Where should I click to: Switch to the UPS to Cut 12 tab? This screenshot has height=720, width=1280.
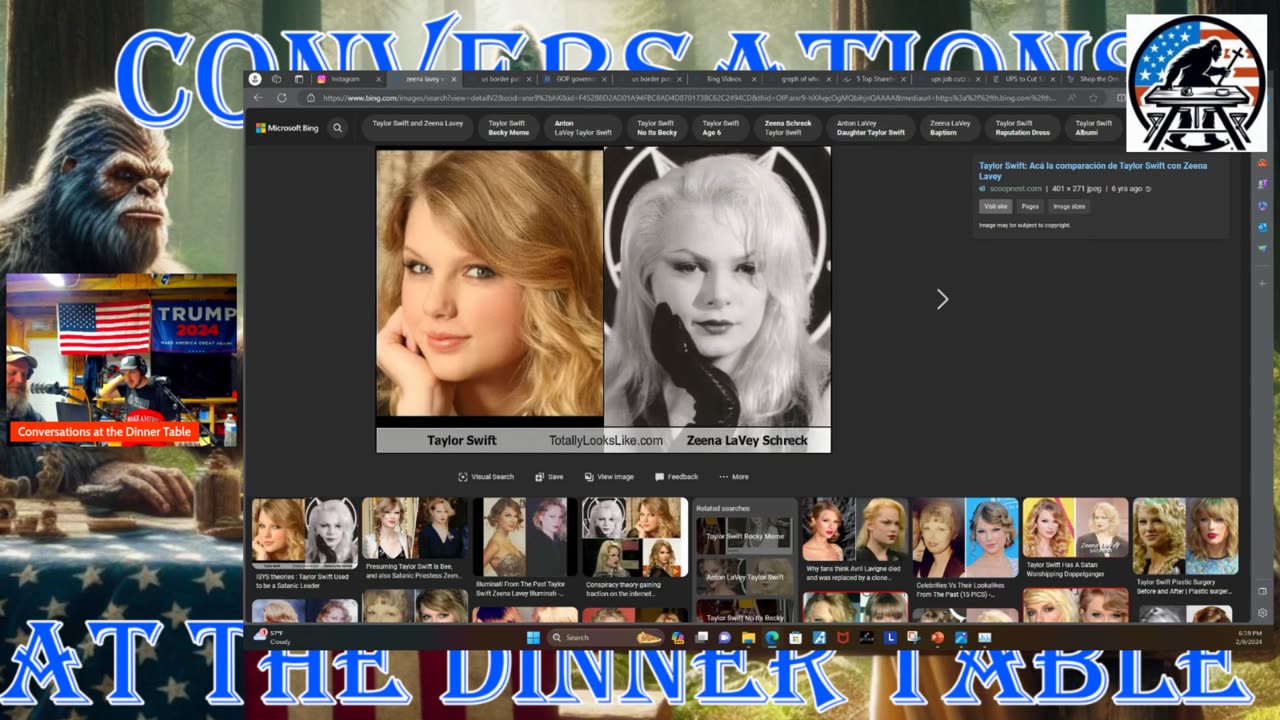point(1024,79)
